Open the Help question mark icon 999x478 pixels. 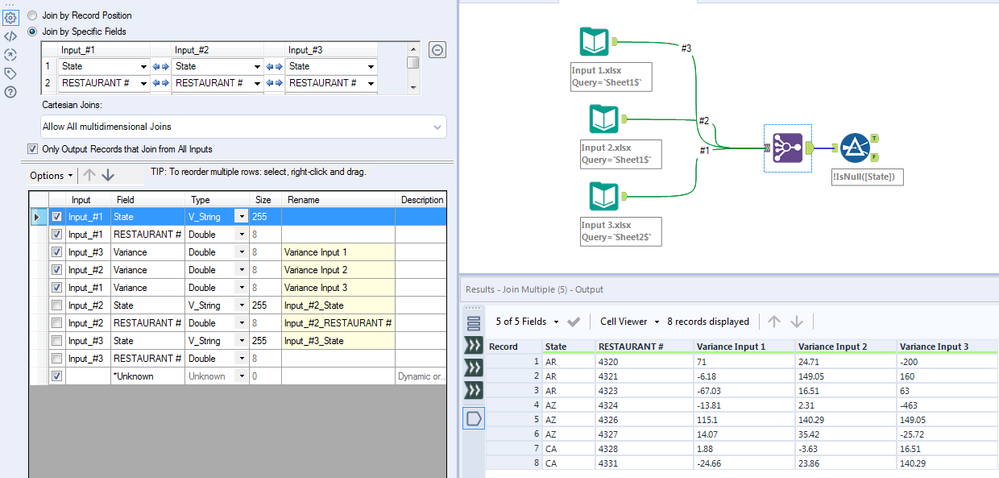click(x=10, y=92)
